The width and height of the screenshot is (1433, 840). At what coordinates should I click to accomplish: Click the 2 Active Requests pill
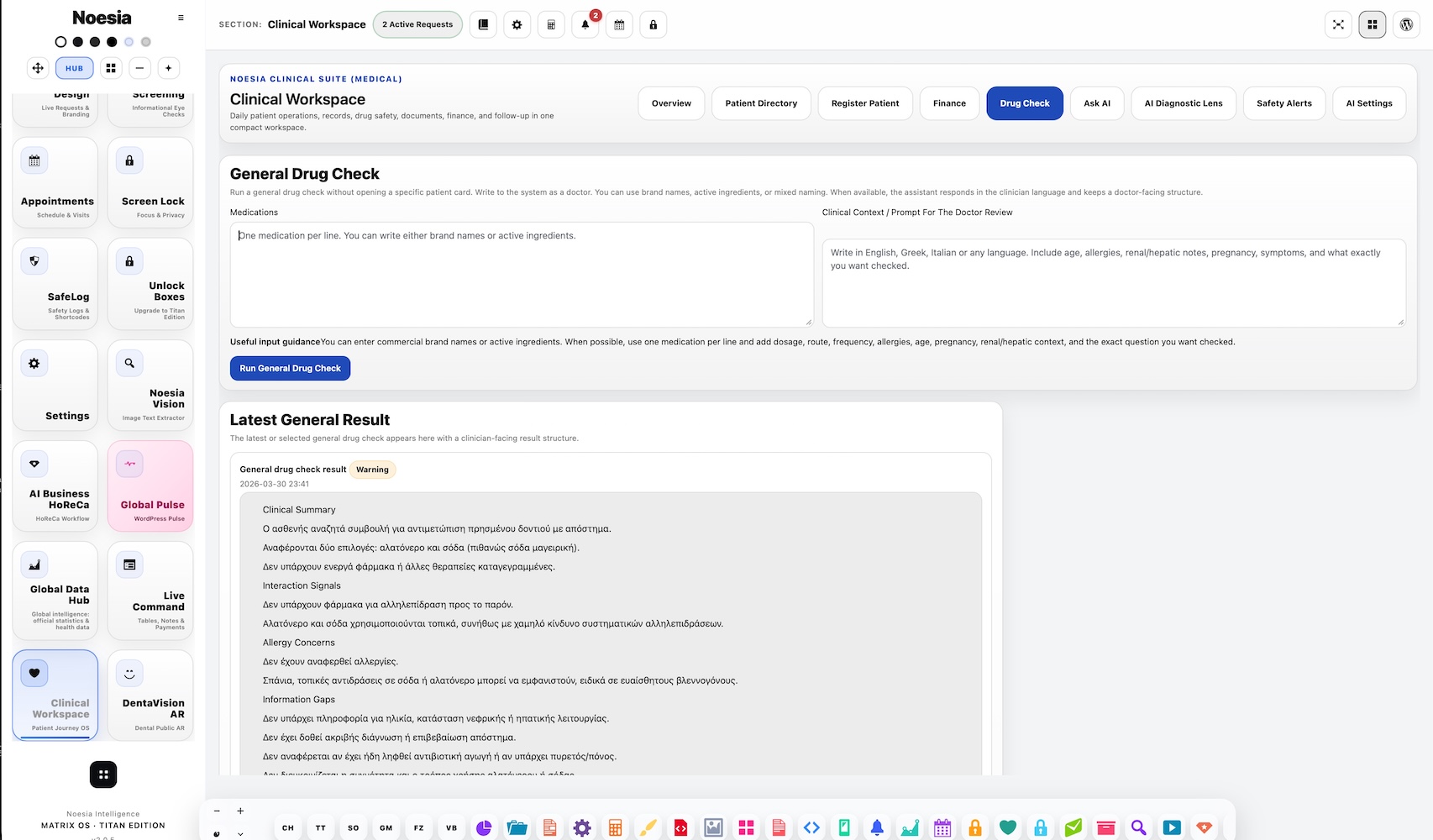tap(417, 24)
